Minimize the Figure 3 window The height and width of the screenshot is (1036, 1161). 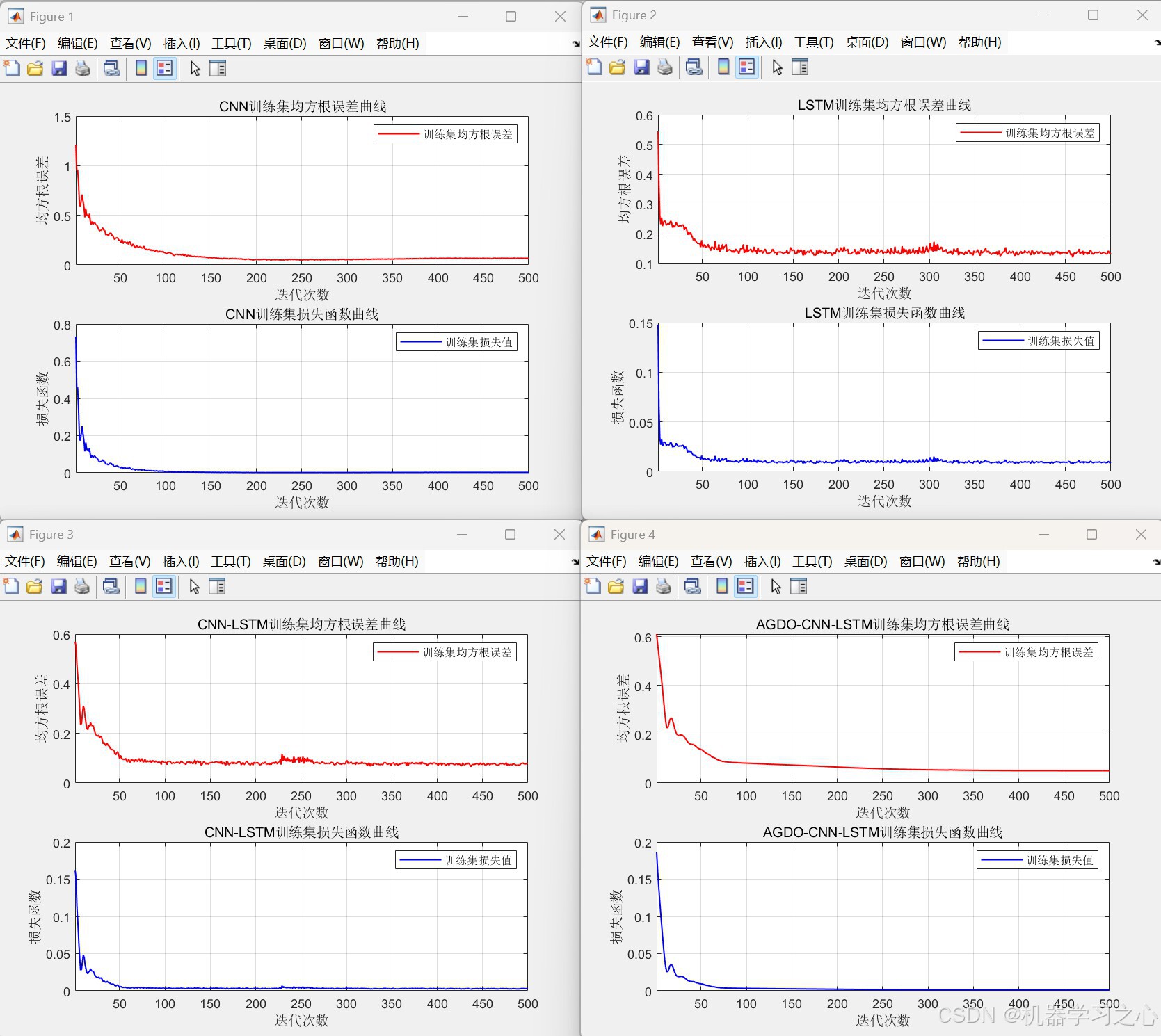(x=463, y=534)
